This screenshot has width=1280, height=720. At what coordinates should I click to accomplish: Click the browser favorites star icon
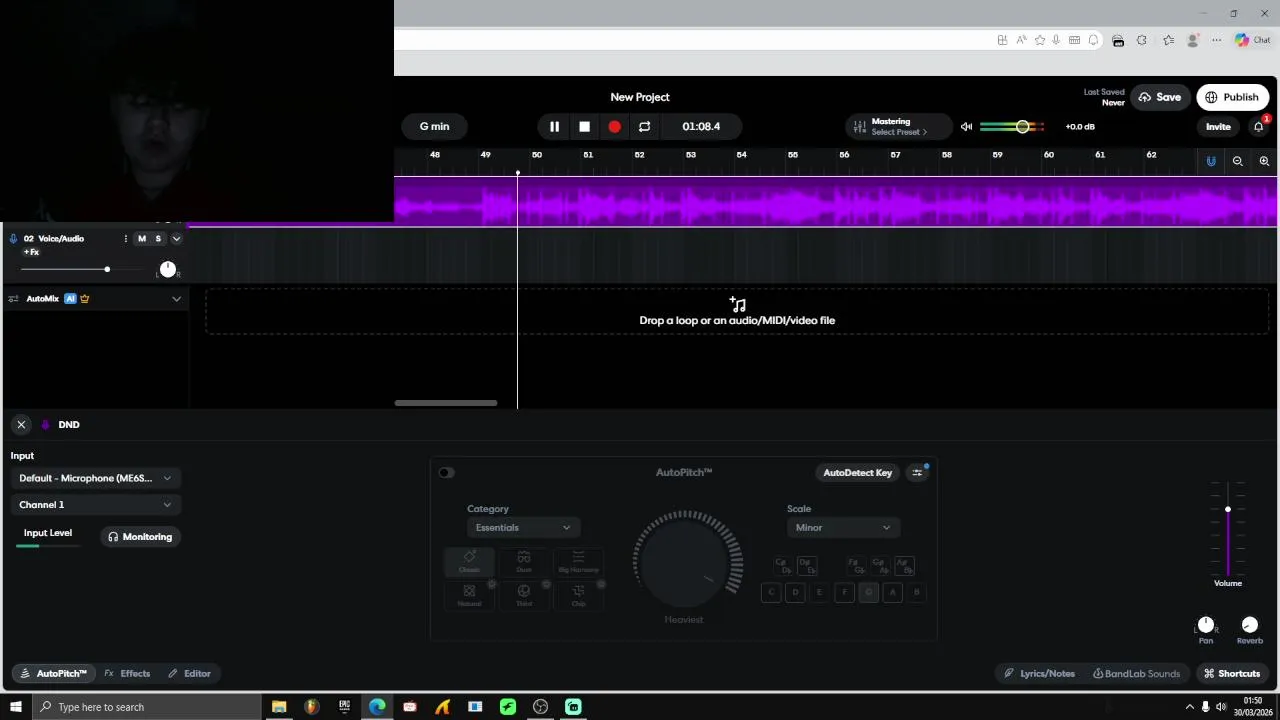1040,40
